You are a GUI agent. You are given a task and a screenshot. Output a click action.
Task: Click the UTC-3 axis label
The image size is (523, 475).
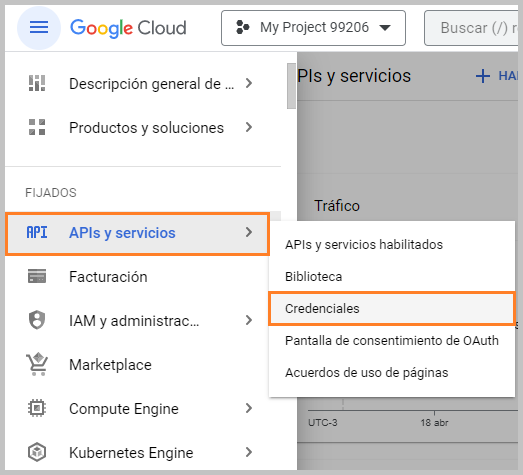point(323,423)
